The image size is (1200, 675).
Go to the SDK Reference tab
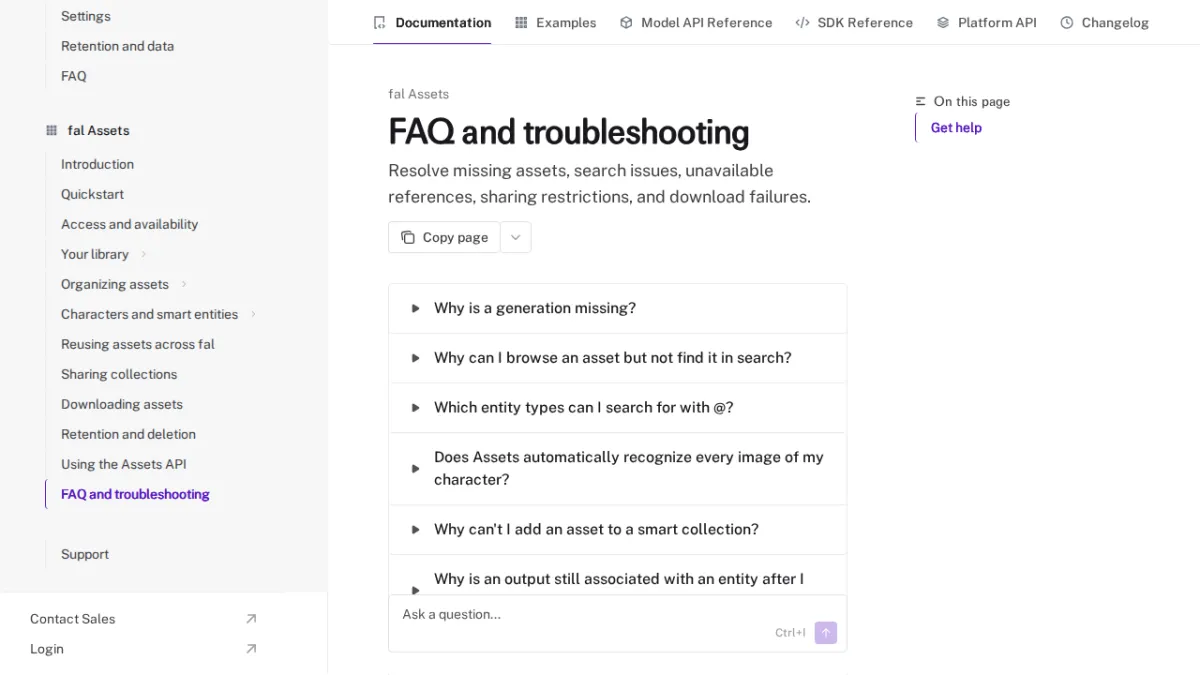[x=854, y=22]
